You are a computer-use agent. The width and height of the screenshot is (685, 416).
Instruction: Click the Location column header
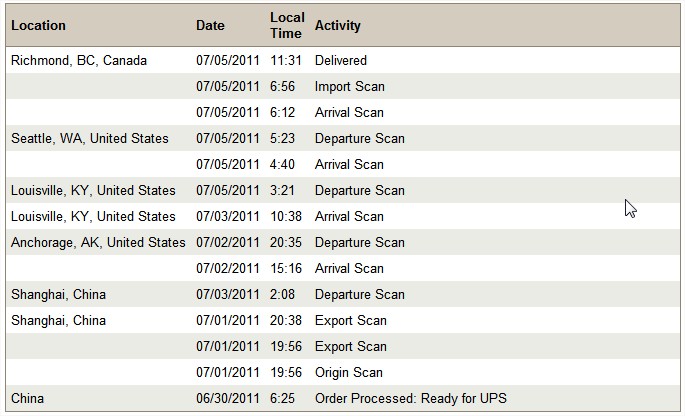coord(38,25)
